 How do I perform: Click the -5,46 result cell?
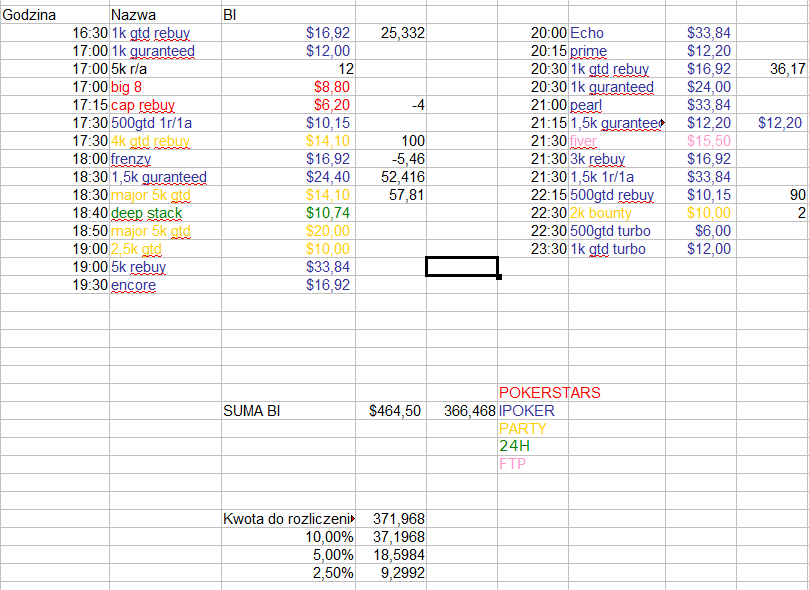click(x=391, y=159)
